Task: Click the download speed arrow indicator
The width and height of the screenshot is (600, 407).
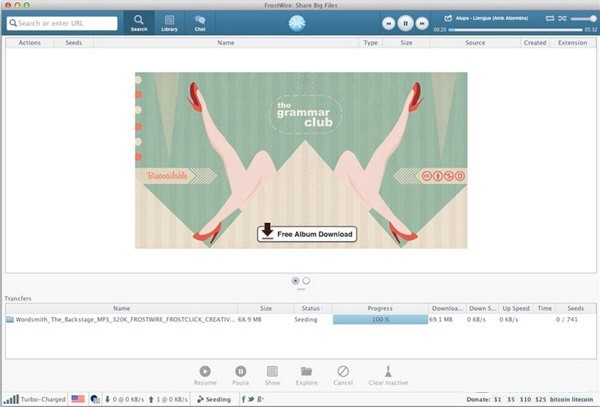Action: click(x=108, y=399)
